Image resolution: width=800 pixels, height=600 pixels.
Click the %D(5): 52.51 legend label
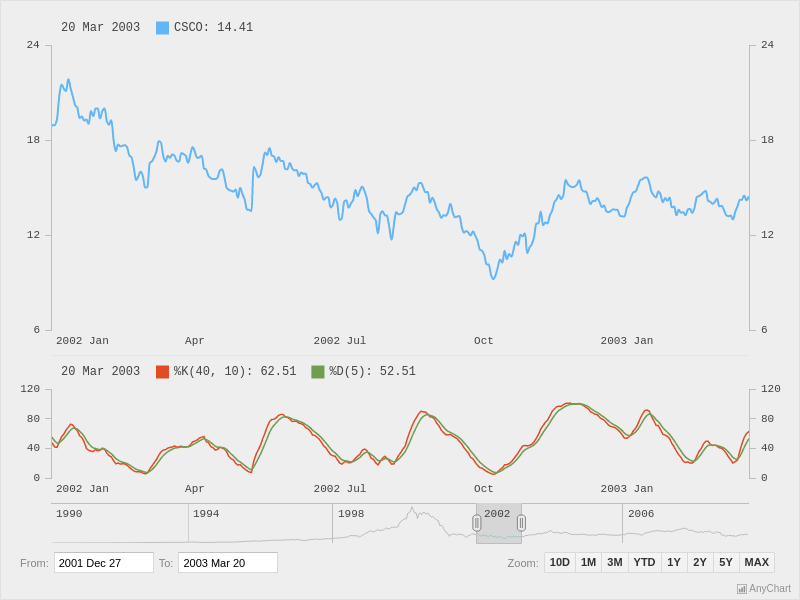click(372, 371)
